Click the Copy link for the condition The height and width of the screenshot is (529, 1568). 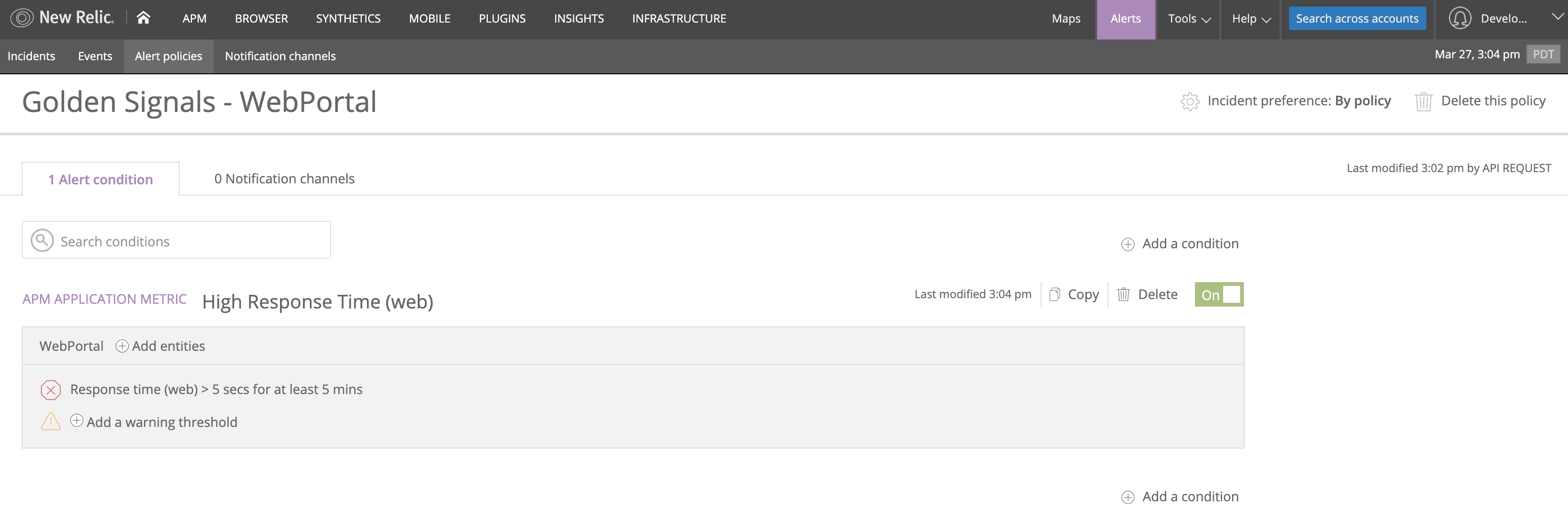coord(1083,295)
